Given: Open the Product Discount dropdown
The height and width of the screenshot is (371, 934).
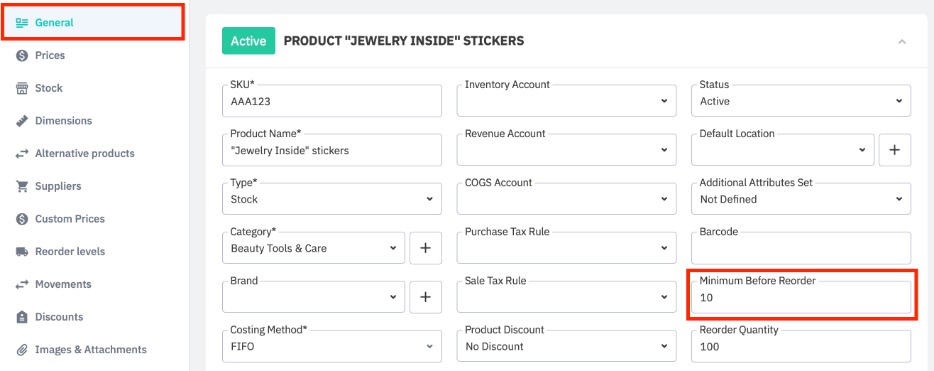Looking at the screenshot, I should click(566, 346).
